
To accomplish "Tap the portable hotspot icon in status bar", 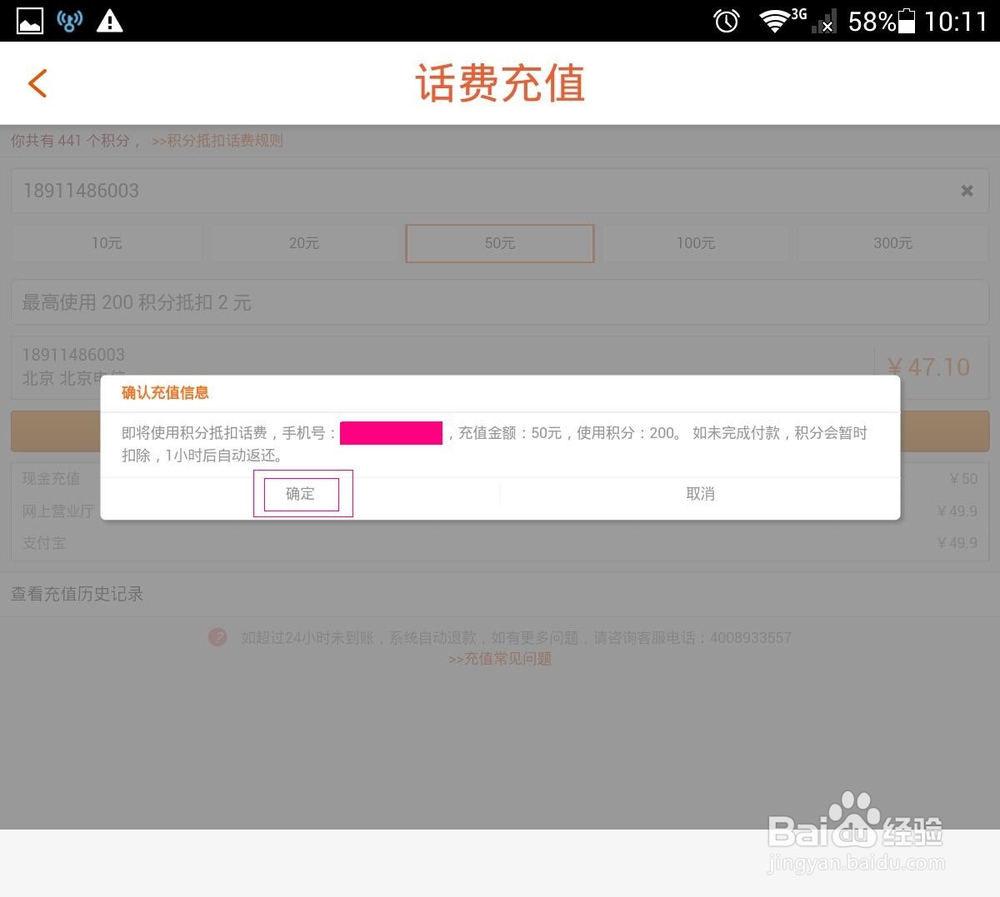I will tap(69, 20).
